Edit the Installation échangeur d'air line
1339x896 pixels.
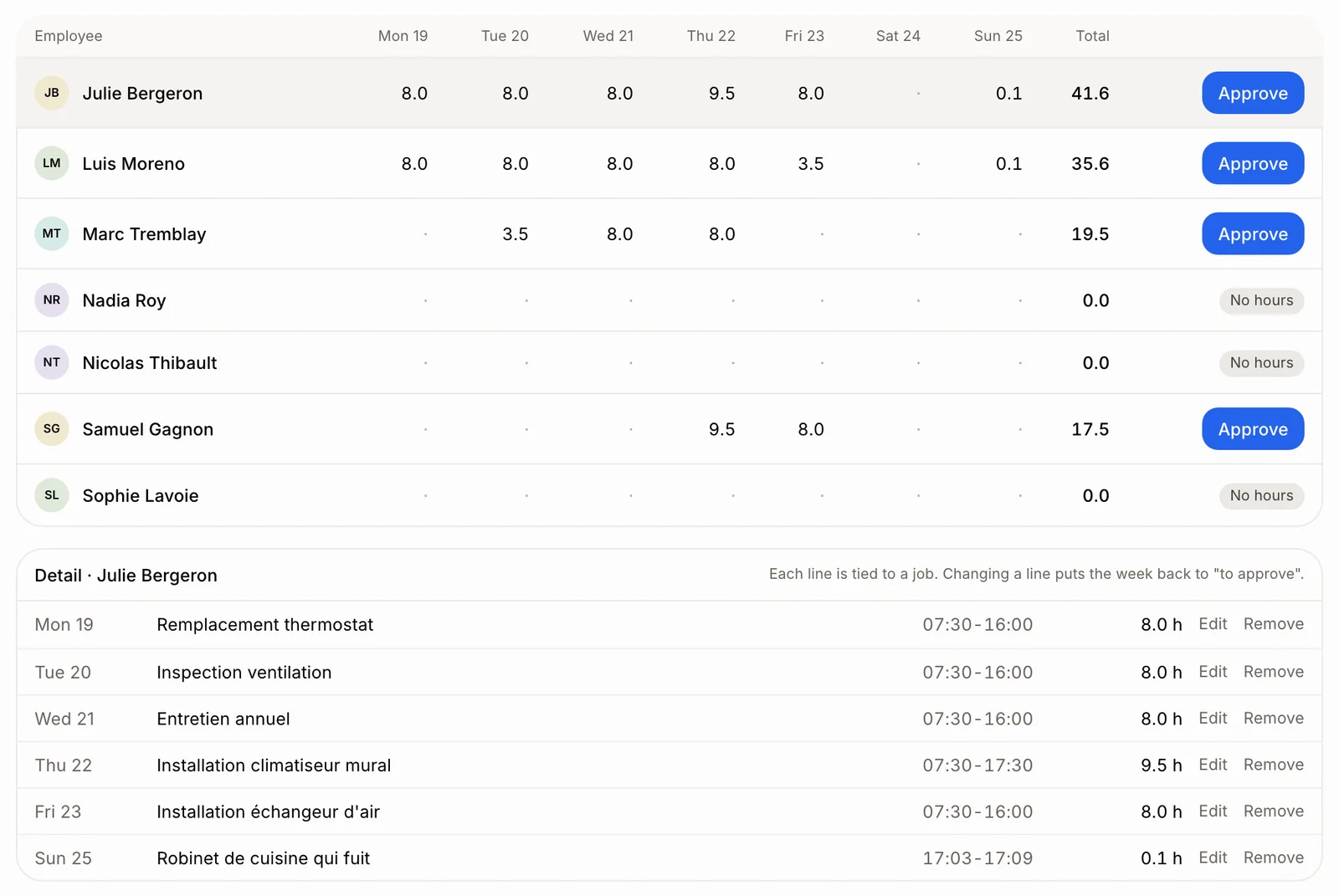[1213, 812]
